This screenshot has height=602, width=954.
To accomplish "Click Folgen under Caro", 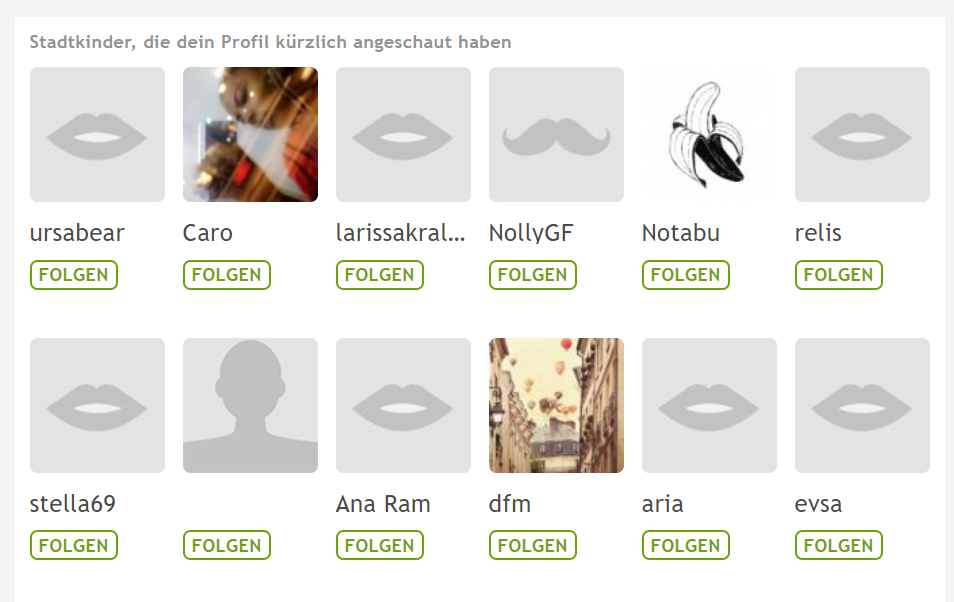I will [x=226, y=275].
